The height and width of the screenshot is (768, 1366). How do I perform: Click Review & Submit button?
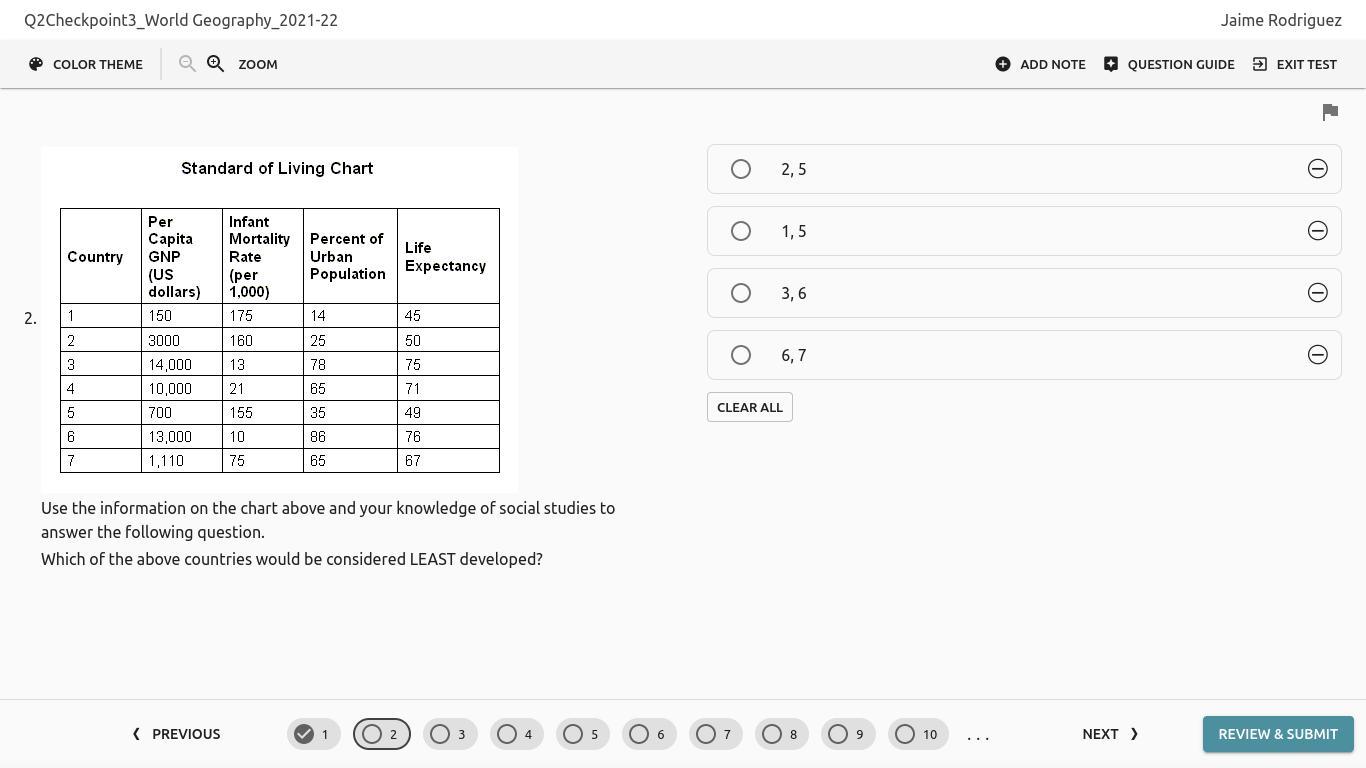pyautogui.click(x=1277, y=734)
